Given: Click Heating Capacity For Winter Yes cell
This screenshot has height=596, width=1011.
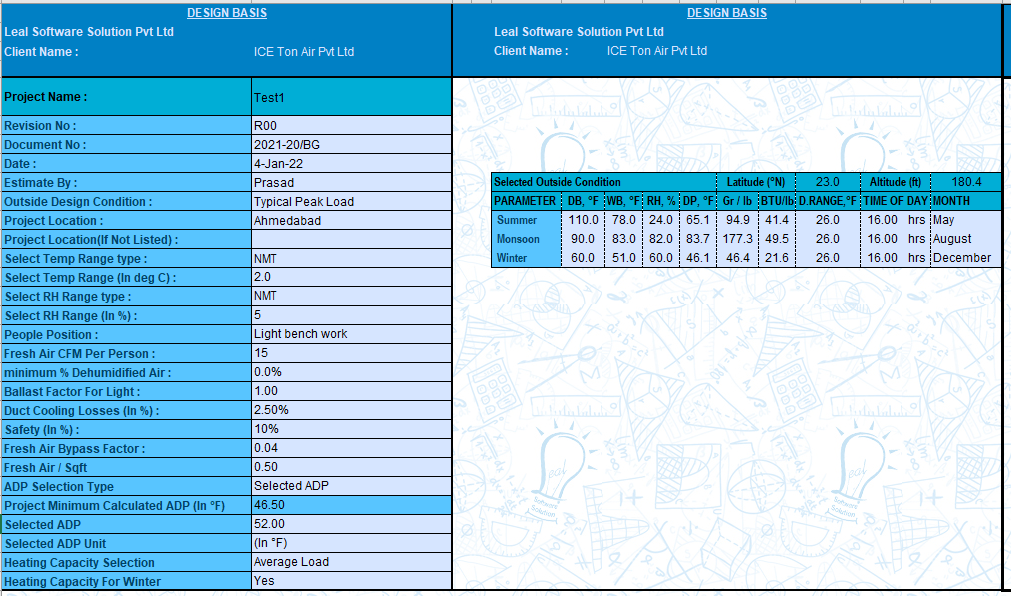Looking at the screenshot, I should click(351, 581).
